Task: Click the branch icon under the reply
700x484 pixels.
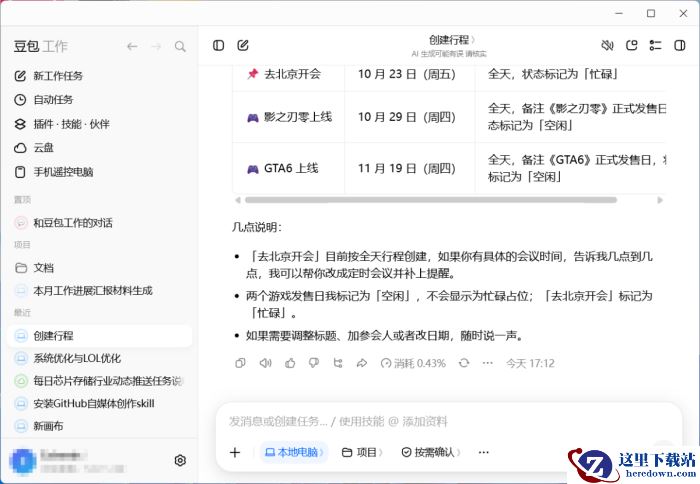Action: [338, 363]
